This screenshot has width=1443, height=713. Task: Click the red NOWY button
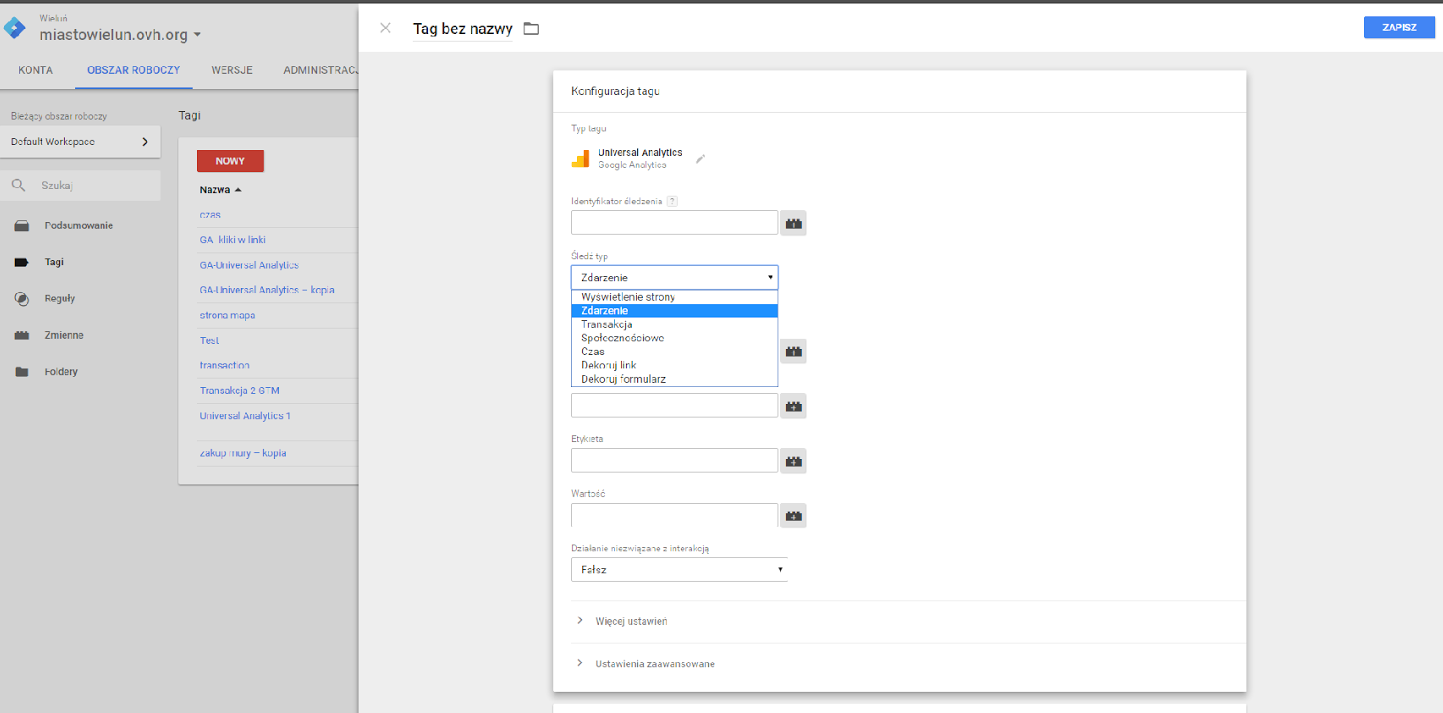pyautogui.click(x=230, y=161)
